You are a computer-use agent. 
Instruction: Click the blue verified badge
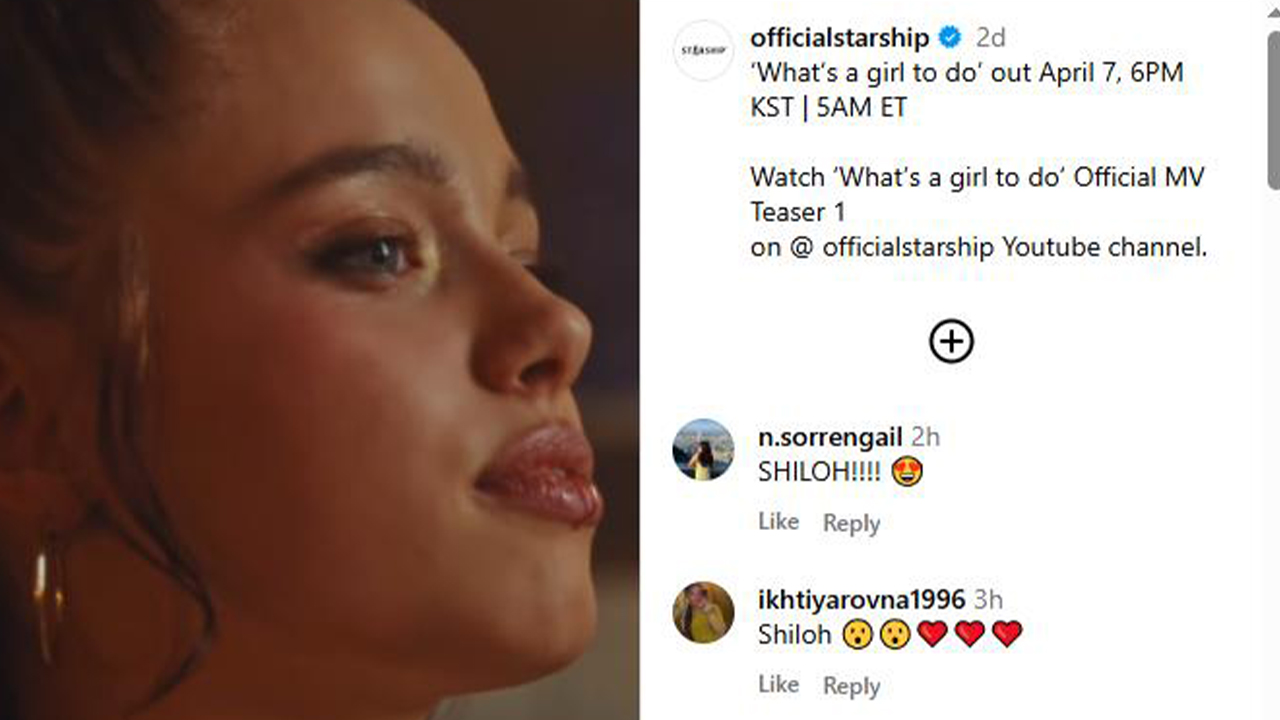950,38
